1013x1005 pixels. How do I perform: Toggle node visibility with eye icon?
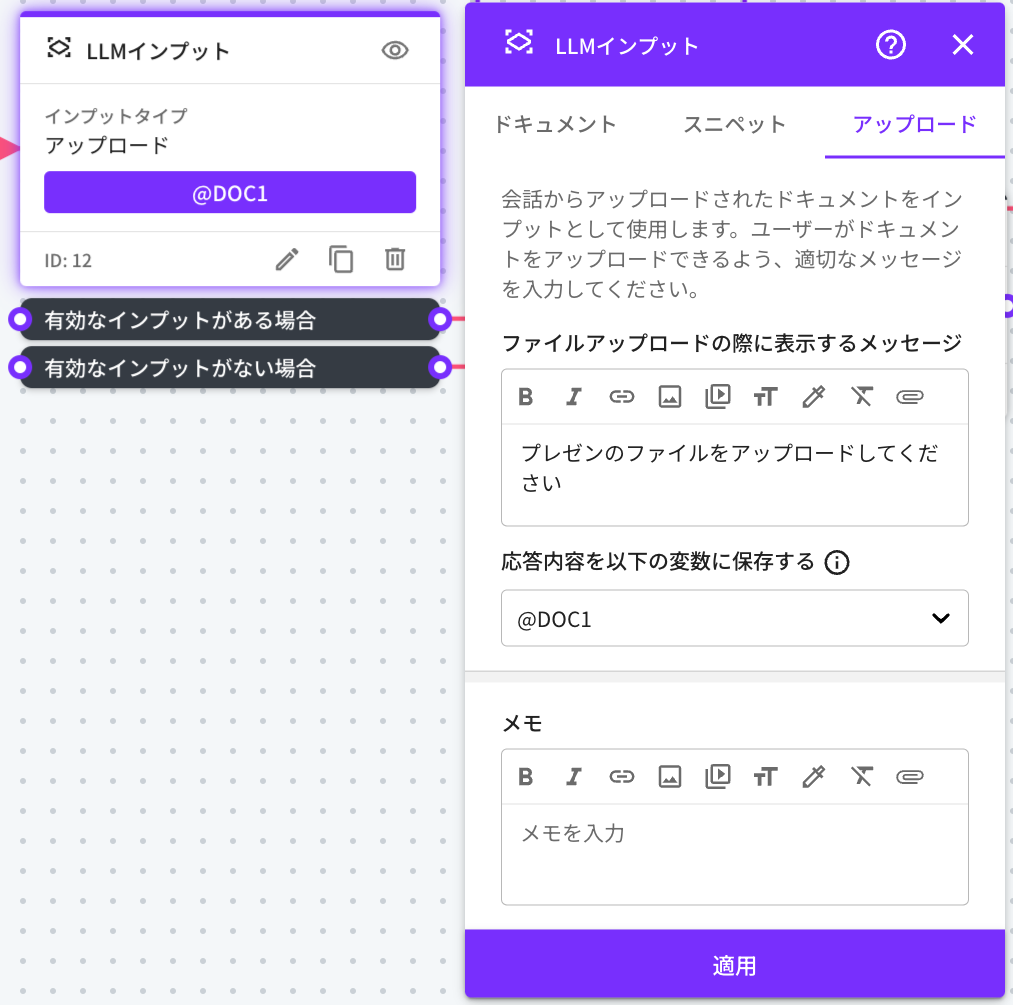(x=395, y=50)
